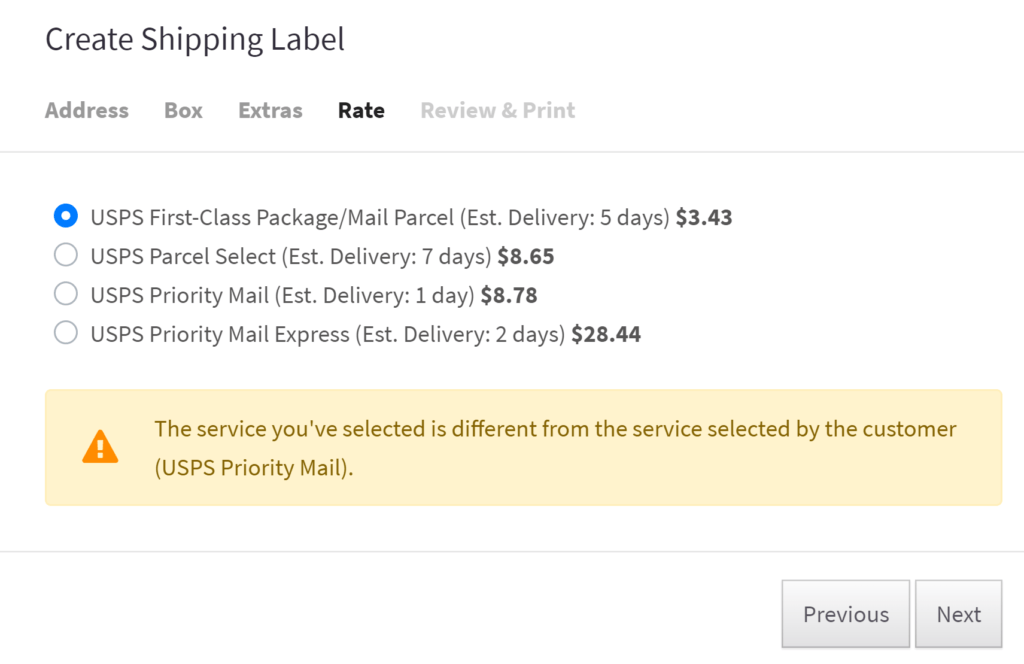Select the USPS First-Class Package radio button
Viewport: 1024px width, 664px height.
66,216
